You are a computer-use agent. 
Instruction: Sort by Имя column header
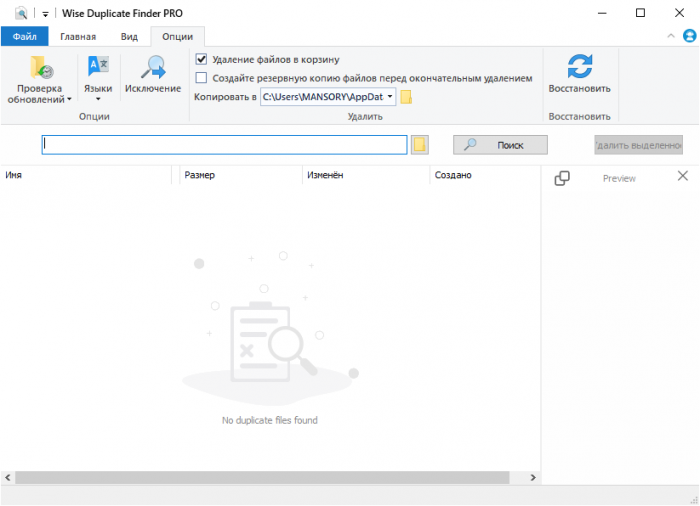(86, 175)
